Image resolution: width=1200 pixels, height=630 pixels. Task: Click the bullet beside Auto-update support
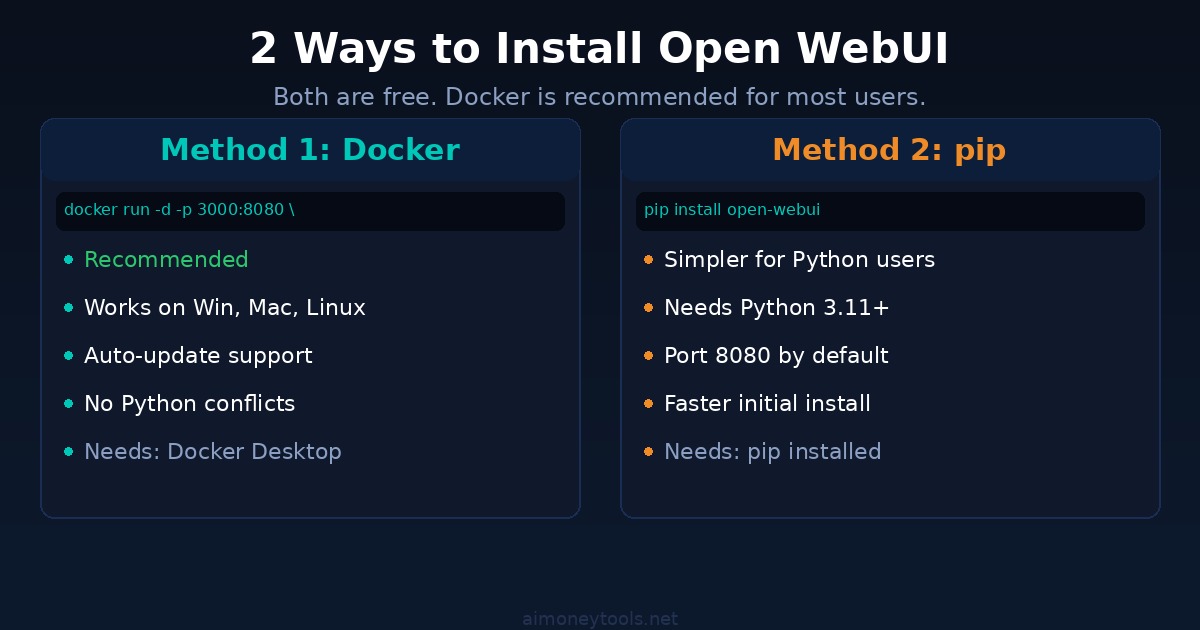click(69, 356)
